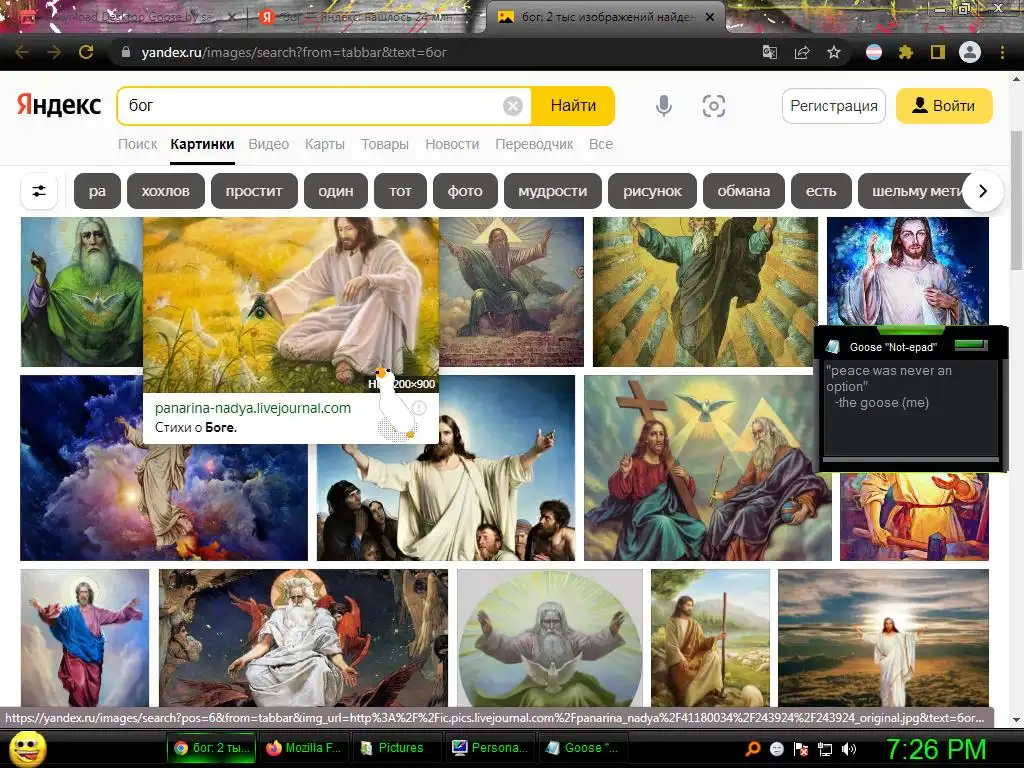Open the Persona... taskbar button

pos(490,748)
